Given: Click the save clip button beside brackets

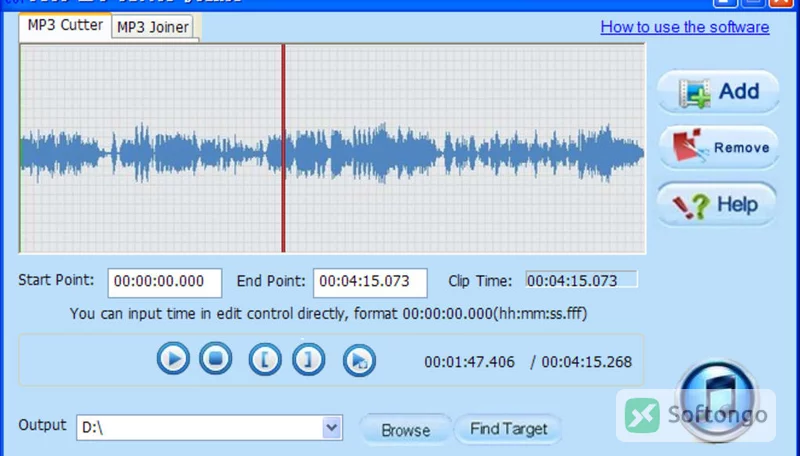Looking at the screenshot, I should coord(359,361).
